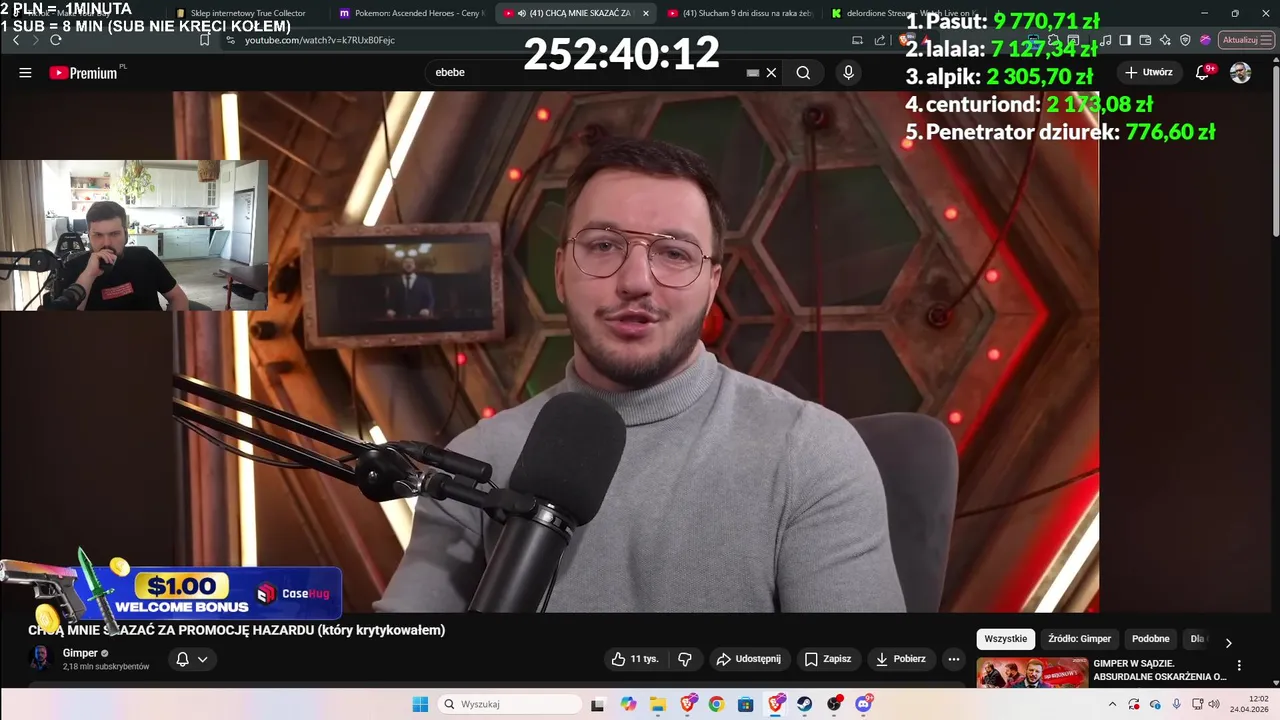Open Copilot from the taskbar
The image size is (1280, 720).
(x=628, y=704)
